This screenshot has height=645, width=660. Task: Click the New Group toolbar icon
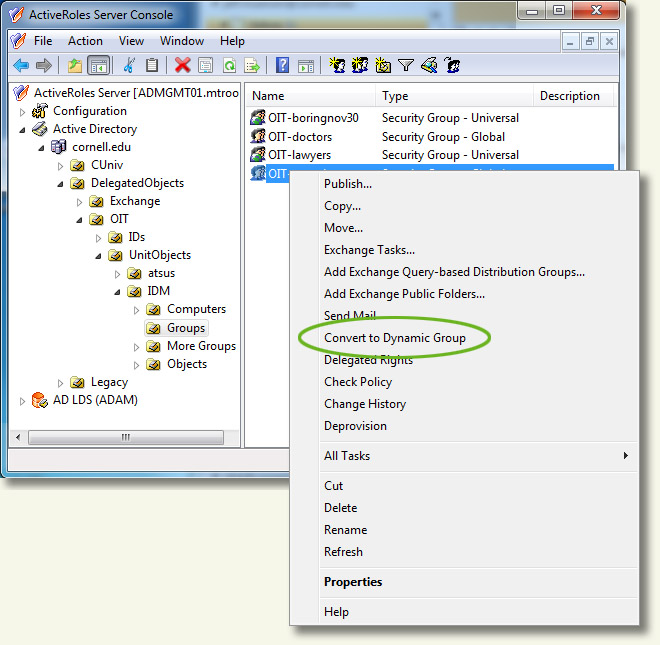(x=360, y=65)
